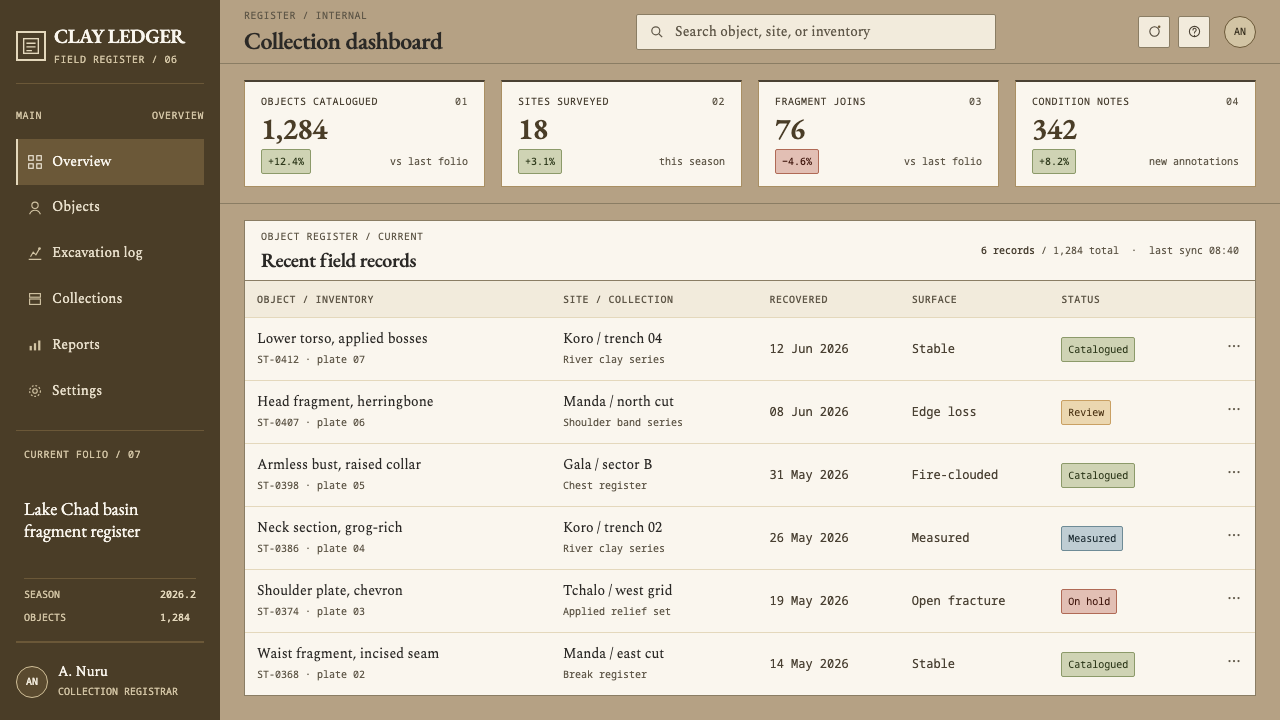The height and width of the screenshot is (720, 1280).
Task: Click the date 31 May 2026
Action: point(809,475)
